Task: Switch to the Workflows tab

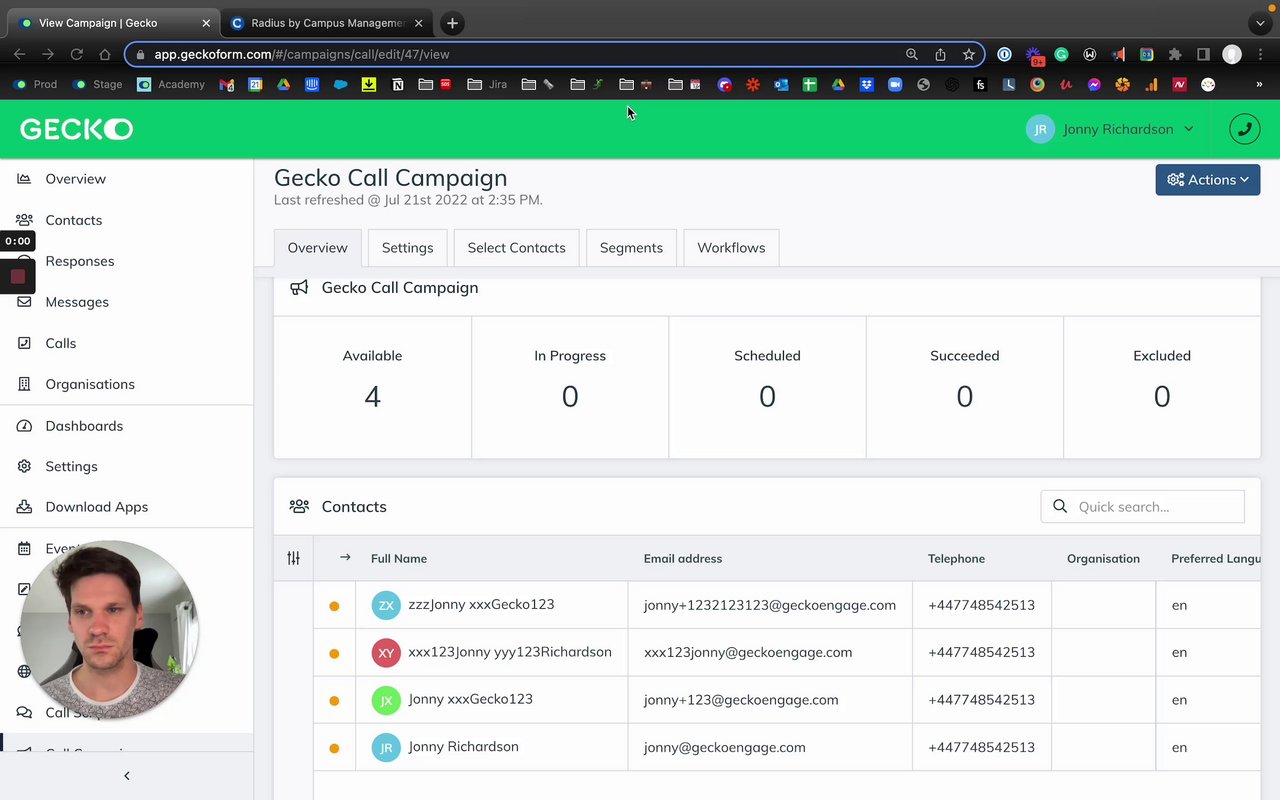Action: click(731, 248)
